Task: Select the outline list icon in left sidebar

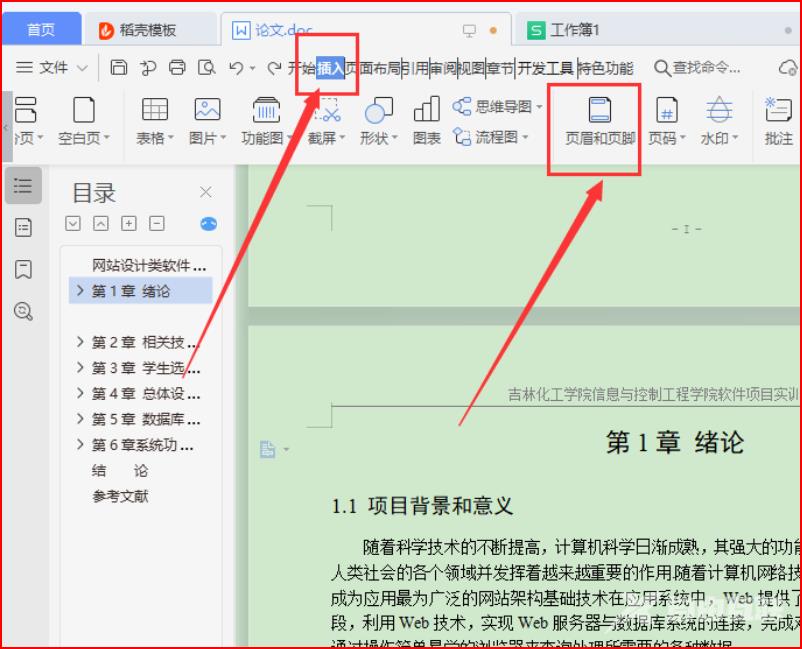Action: click(23, 185)
